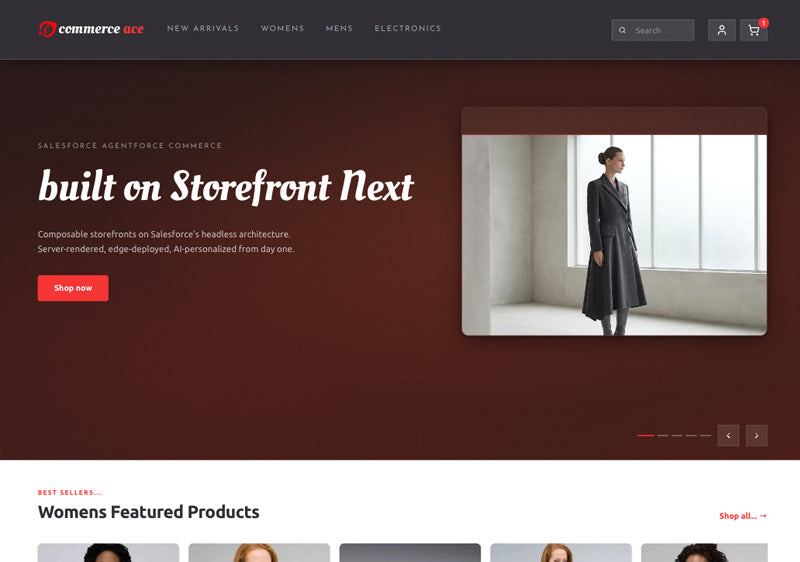Follow the Shop all link

click(743, 516)
